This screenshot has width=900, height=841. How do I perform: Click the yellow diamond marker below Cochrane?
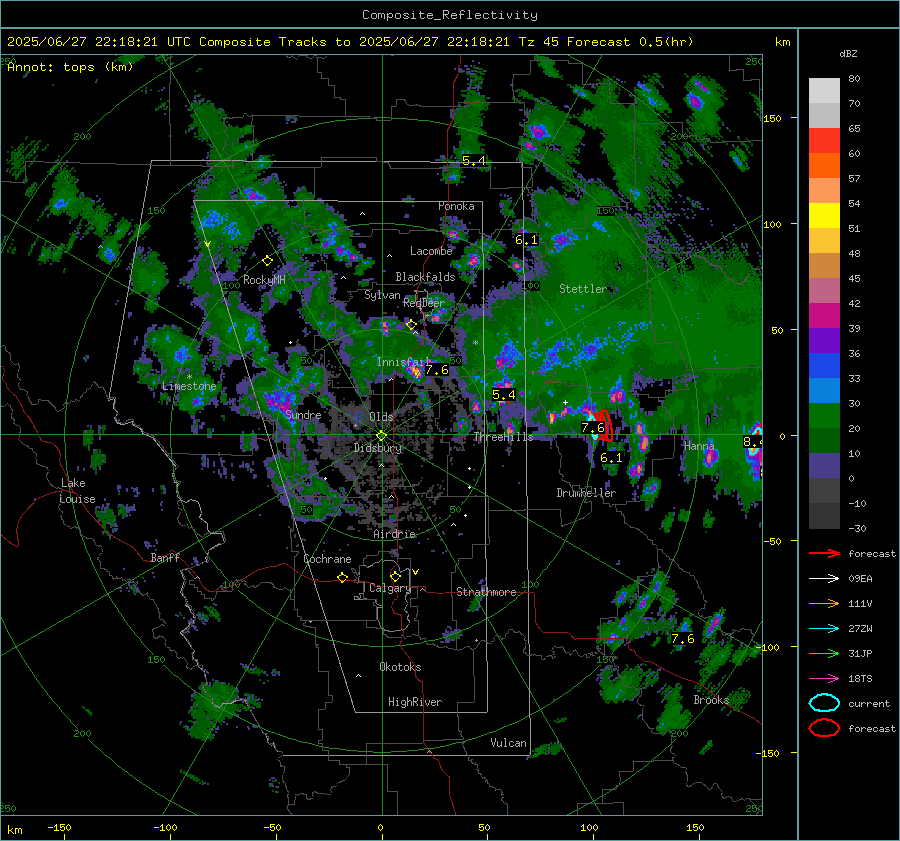[x=343, y=578]
